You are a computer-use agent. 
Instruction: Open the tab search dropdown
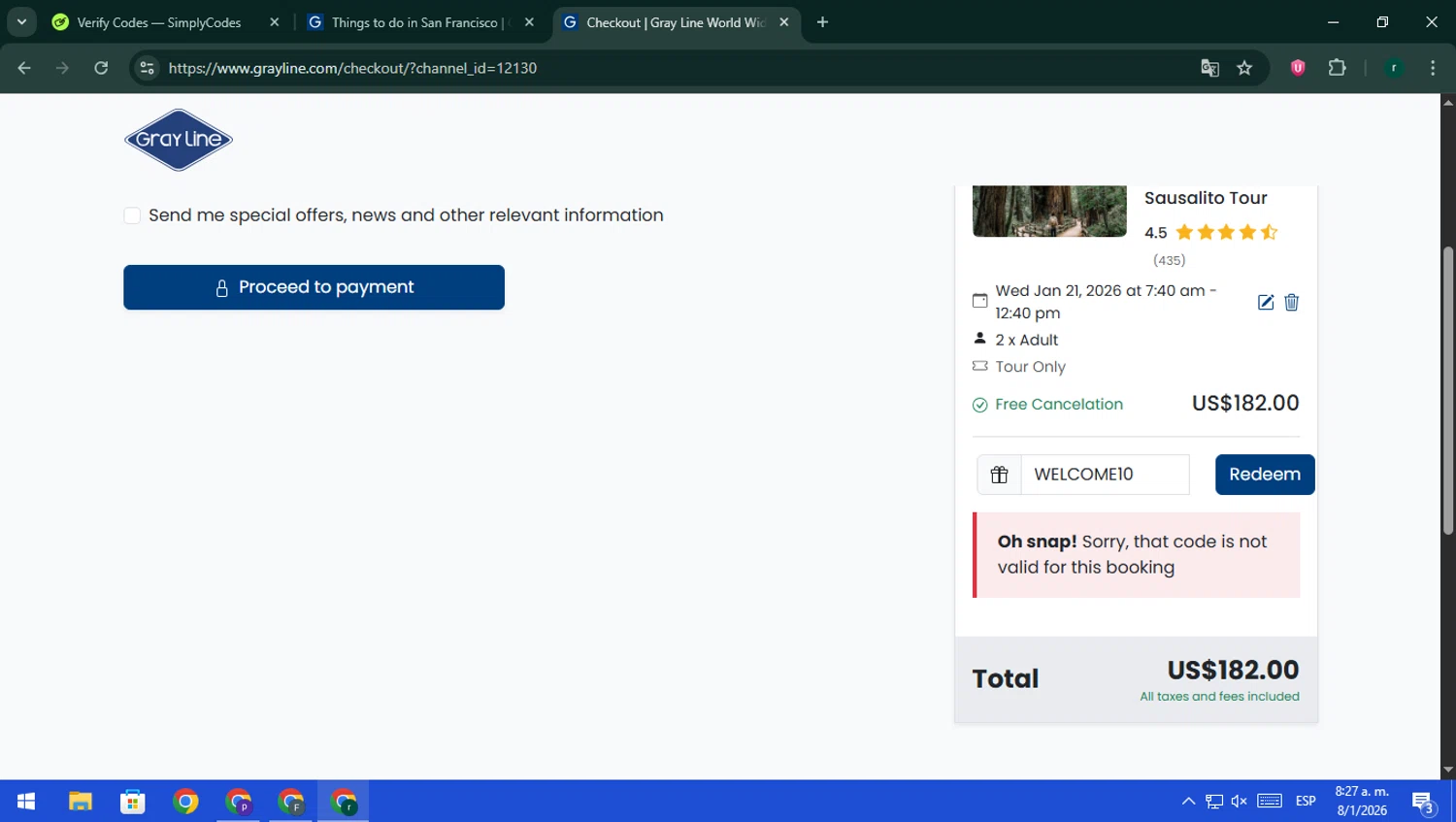point(21,22)
